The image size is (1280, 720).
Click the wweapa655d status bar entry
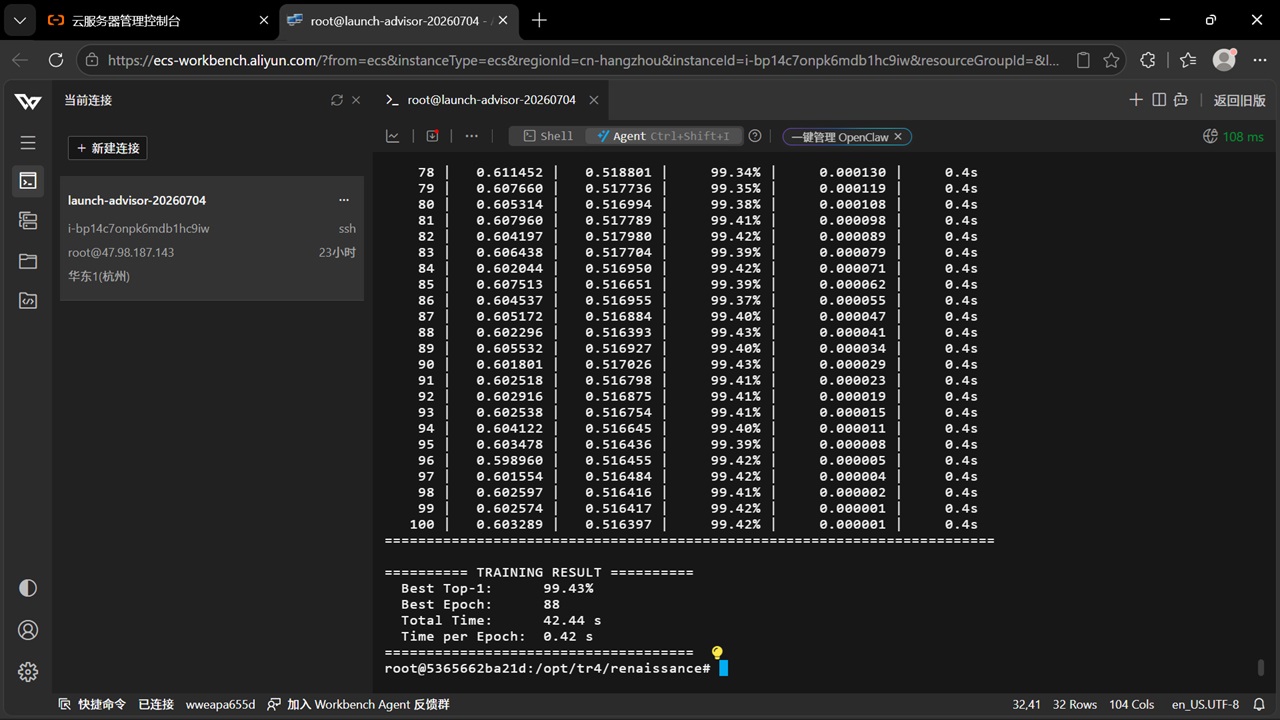pos(221,704)
